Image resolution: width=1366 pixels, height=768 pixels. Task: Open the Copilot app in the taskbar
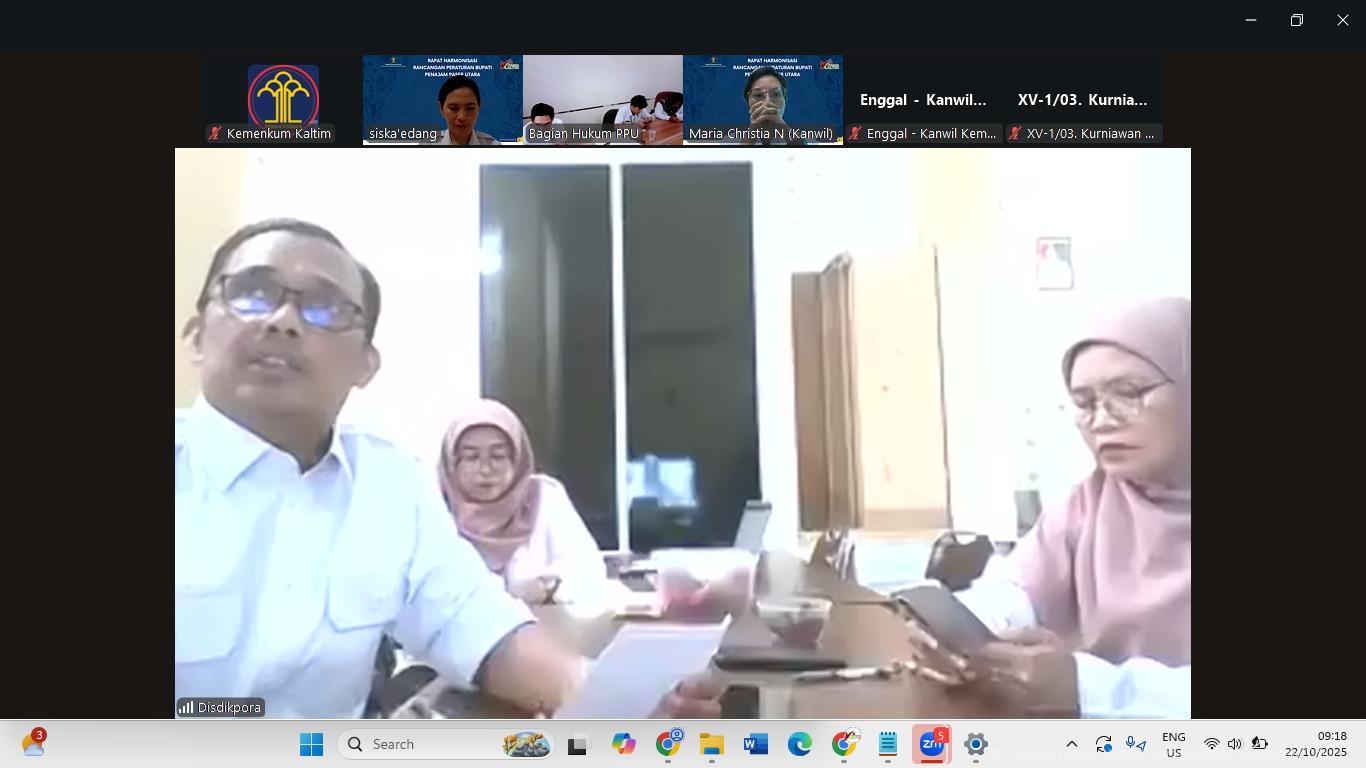click(623, 745)
